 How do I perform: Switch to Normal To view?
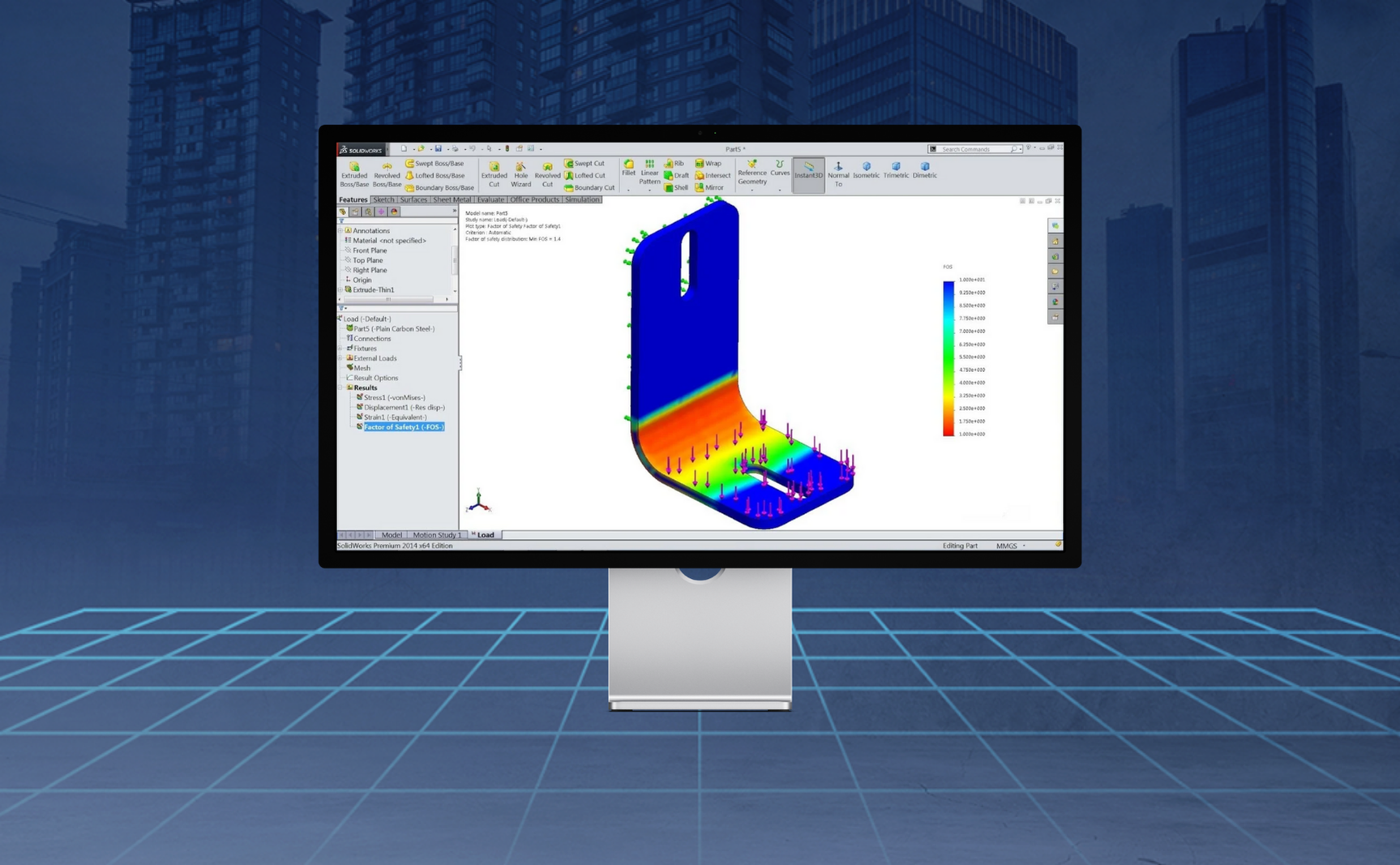[x=838, y=173]
